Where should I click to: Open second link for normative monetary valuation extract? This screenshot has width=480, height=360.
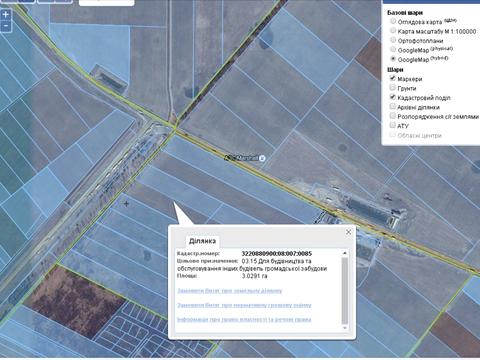pos(244,305)
